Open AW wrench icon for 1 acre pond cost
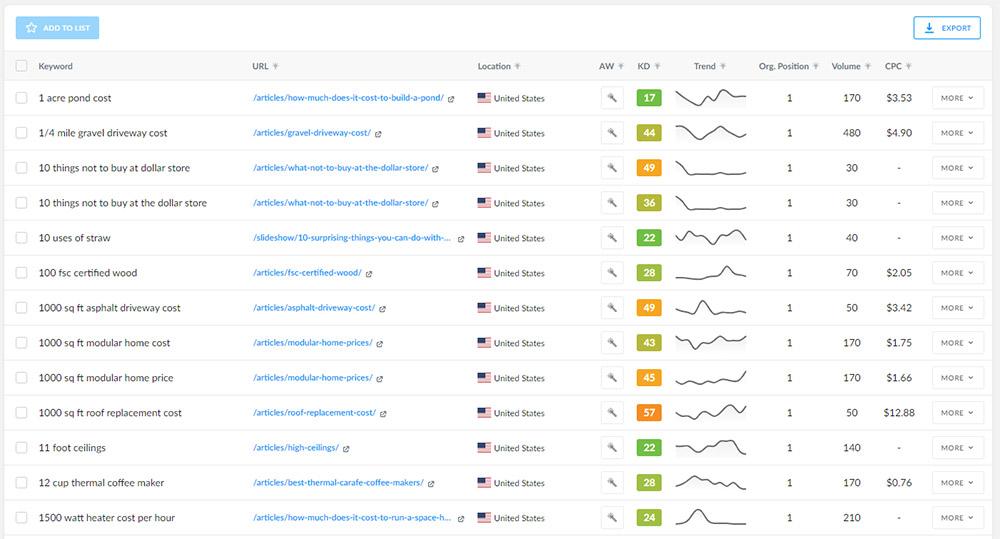Image resolution: width=1000 pixels, height=539 pixels. [x=612, y=98]
